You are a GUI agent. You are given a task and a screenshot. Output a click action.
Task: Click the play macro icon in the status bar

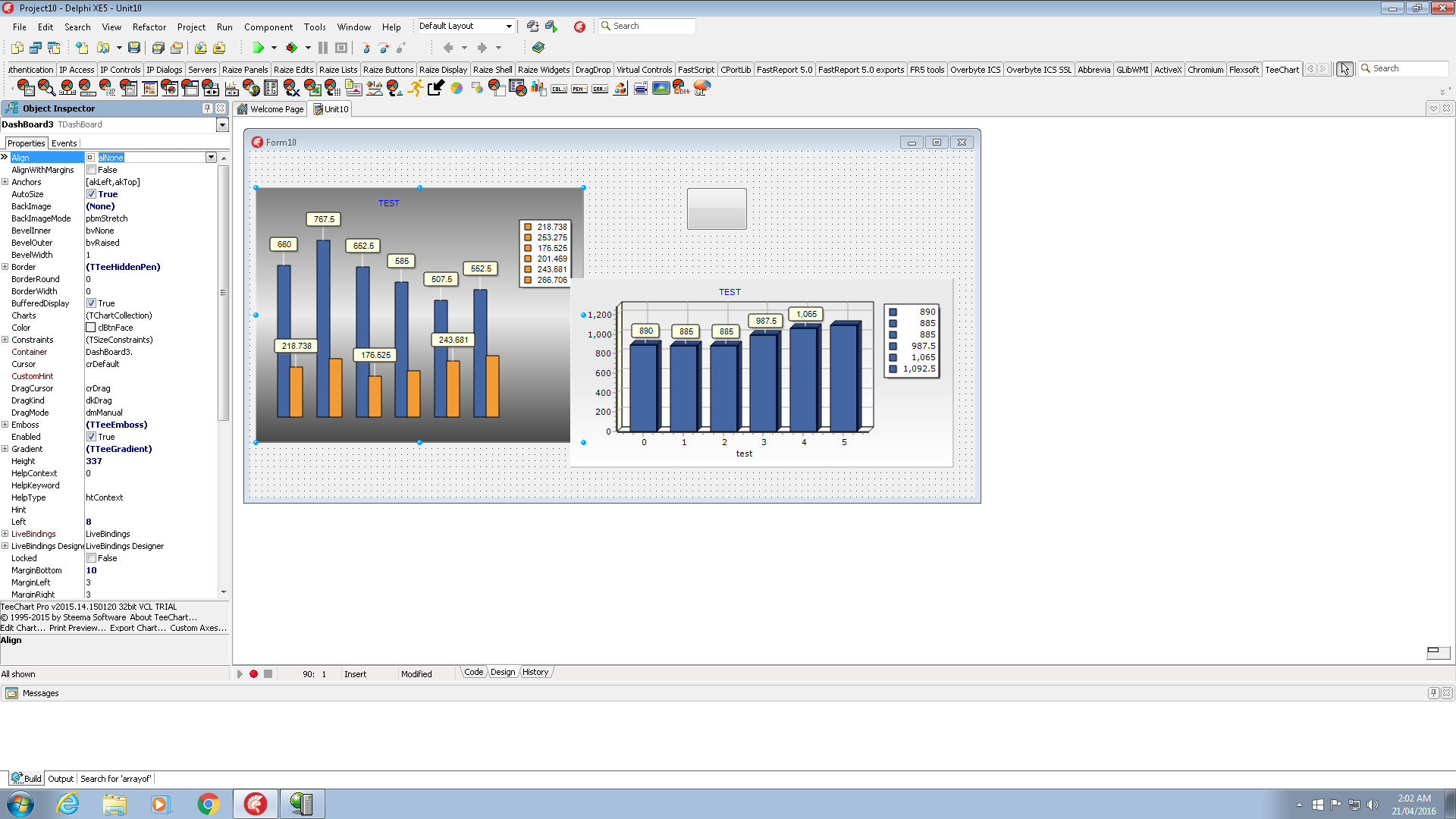240,673
